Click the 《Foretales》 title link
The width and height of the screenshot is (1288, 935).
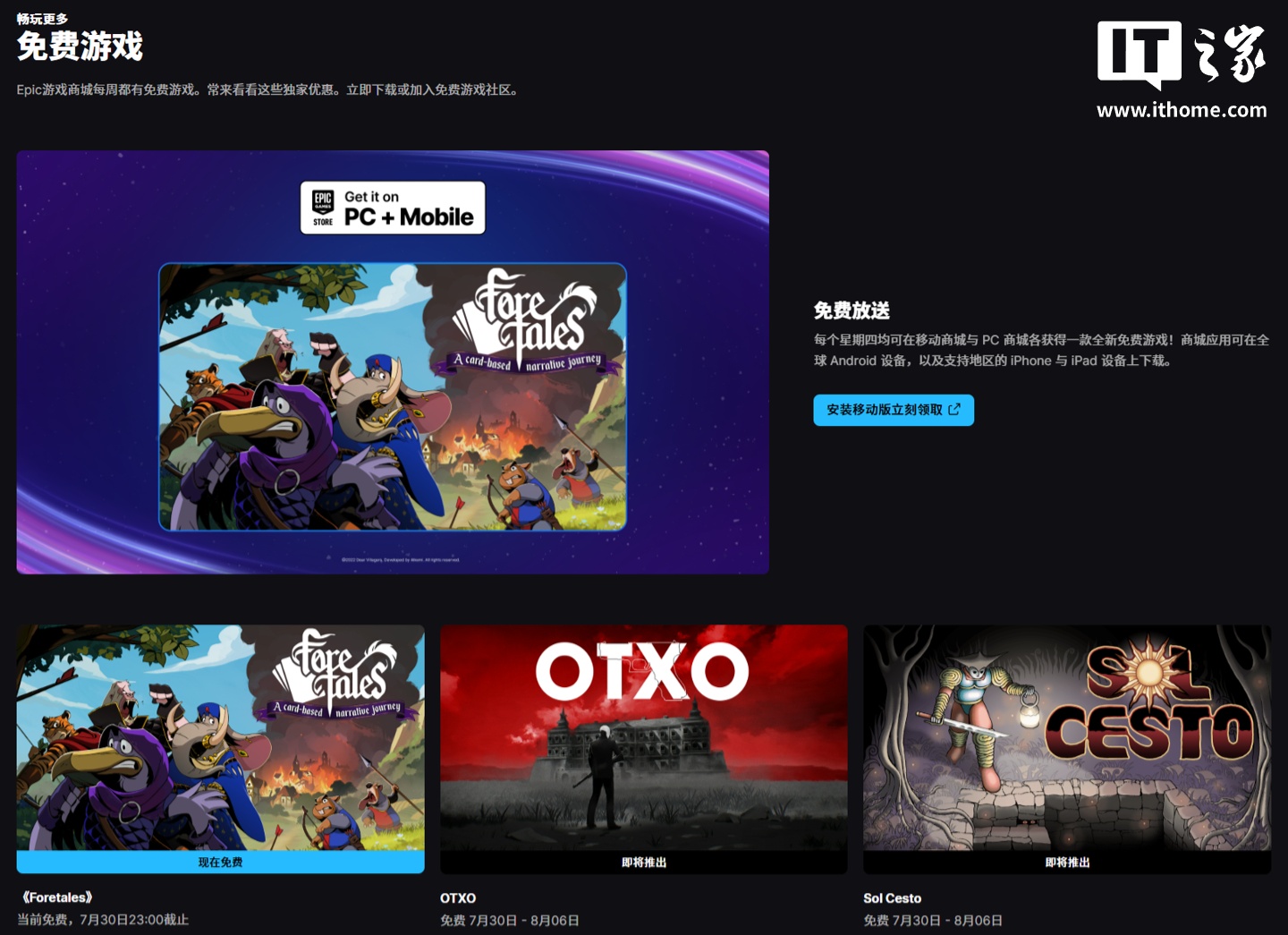(56, 897)
